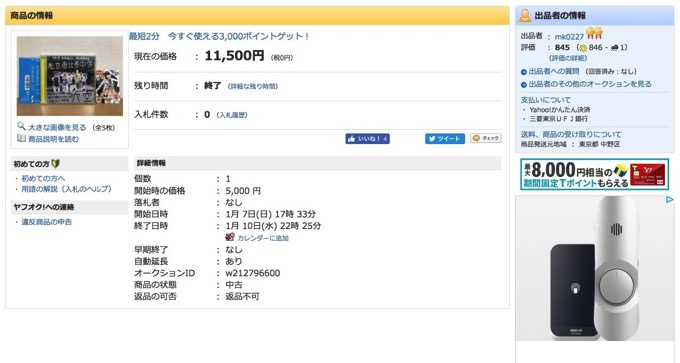Open 評価の詳細 rating details link
This screenshot has width=680, height=363.
(568, 58)
